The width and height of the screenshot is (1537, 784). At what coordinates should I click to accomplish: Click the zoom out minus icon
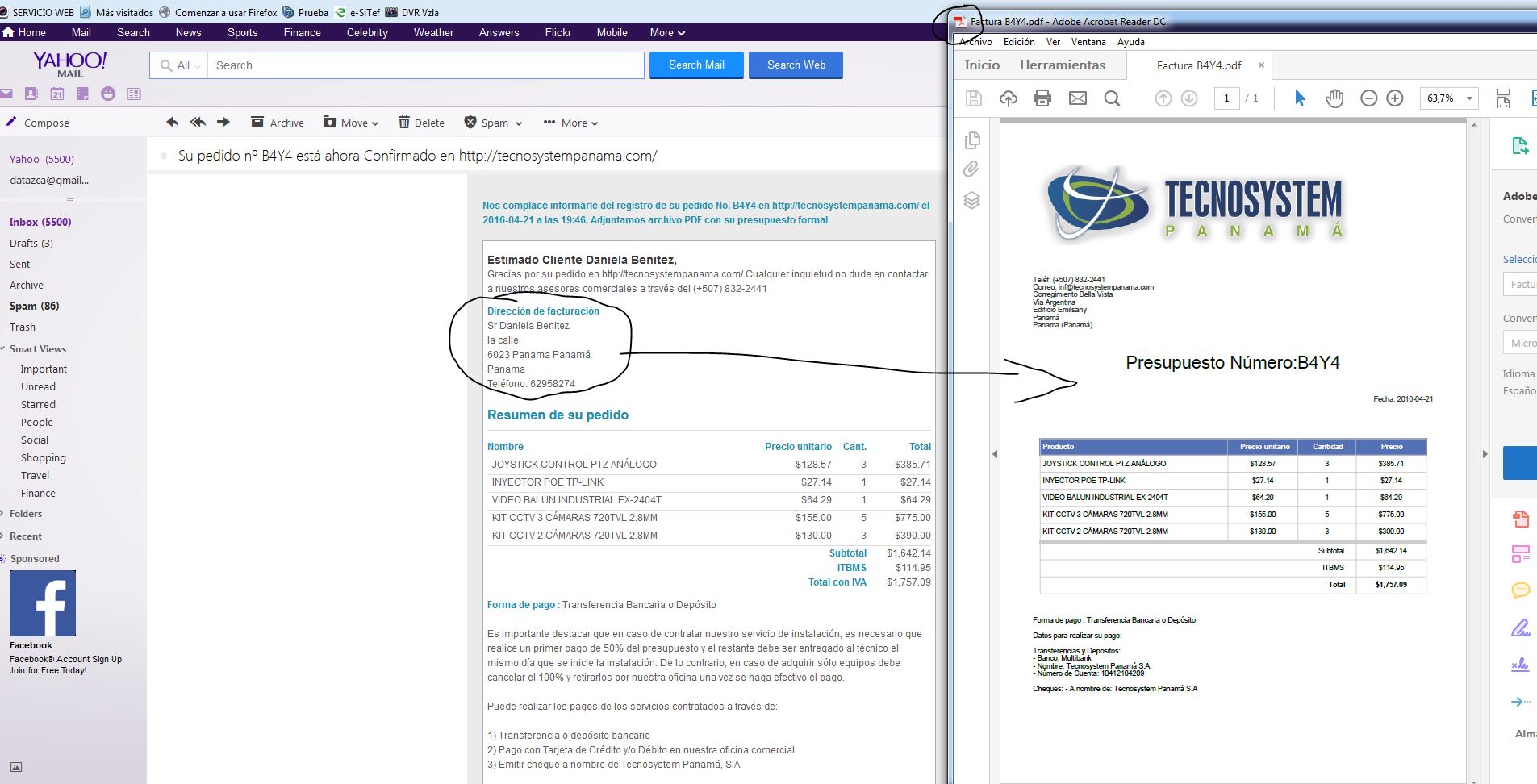[1368, 98]
